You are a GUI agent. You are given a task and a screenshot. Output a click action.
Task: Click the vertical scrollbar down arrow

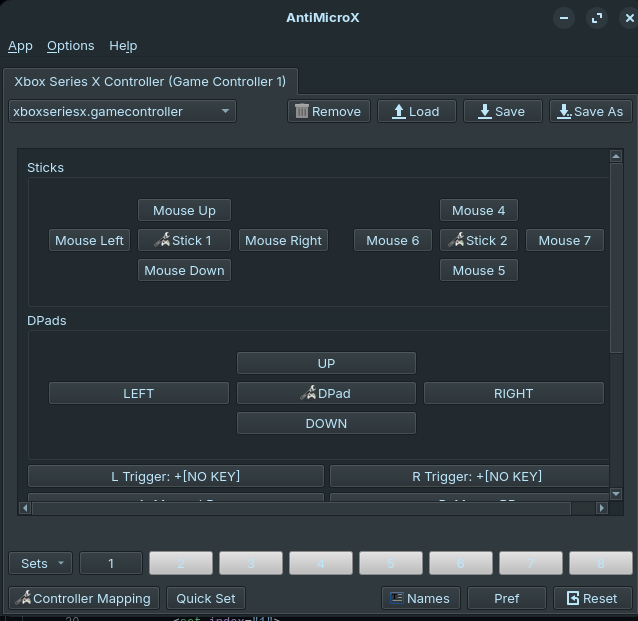click(616, 492)
